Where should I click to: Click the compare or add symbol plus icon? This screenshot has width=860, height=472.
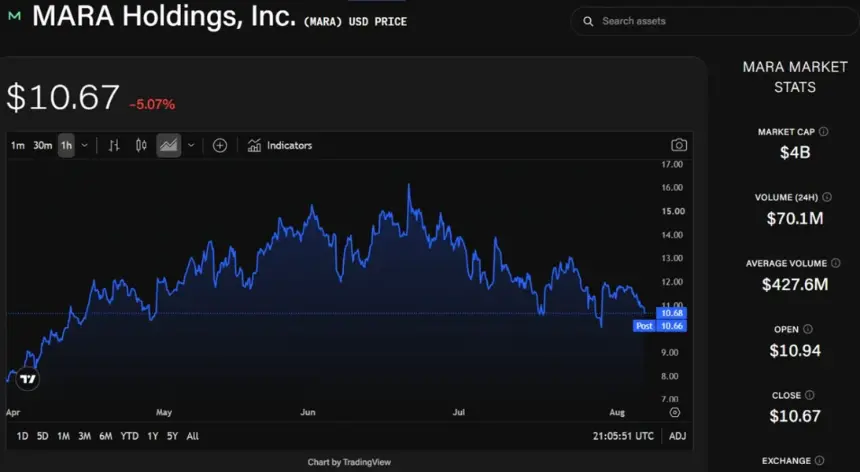pyautogui.click(x=220, y=145)
